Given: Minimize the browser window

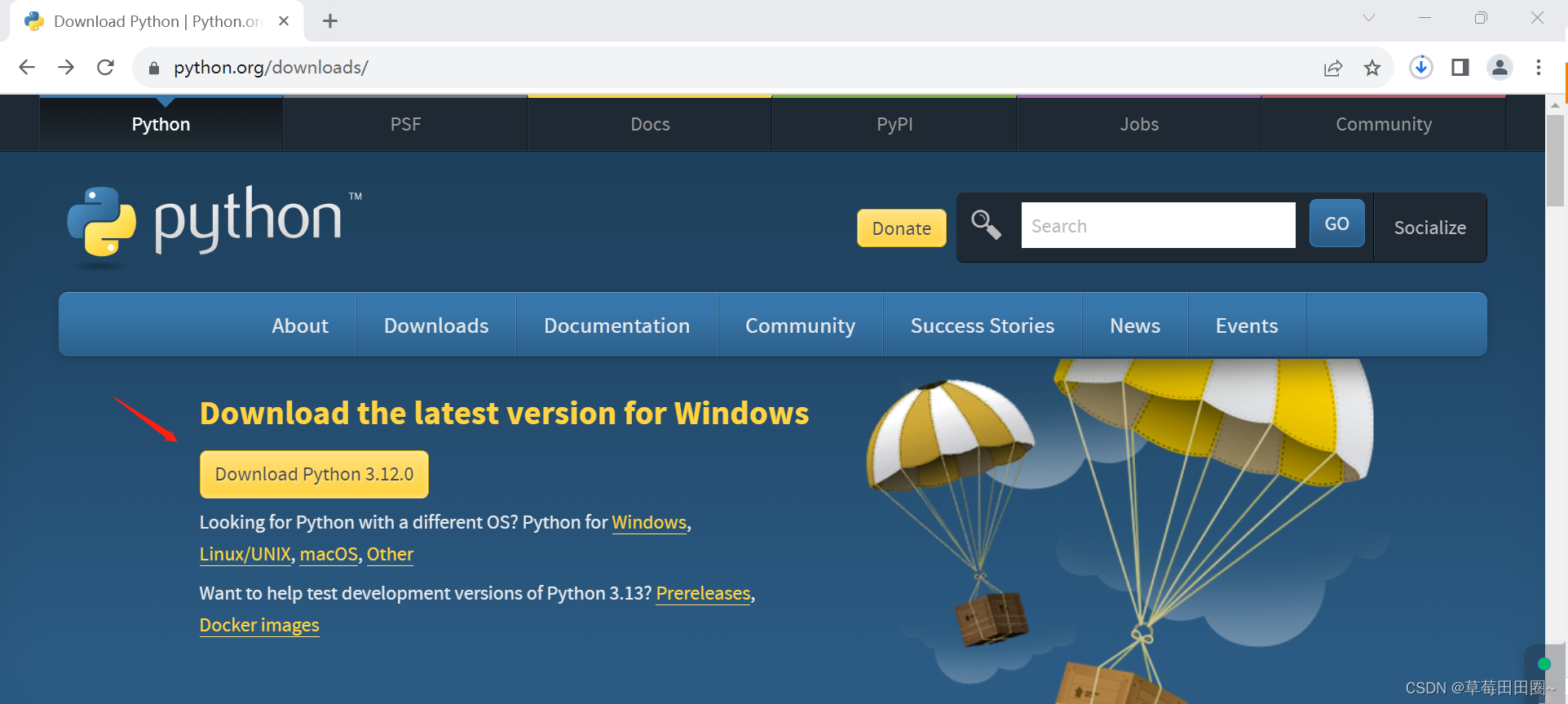Looking at the screenshot, I should point(1424,18).
